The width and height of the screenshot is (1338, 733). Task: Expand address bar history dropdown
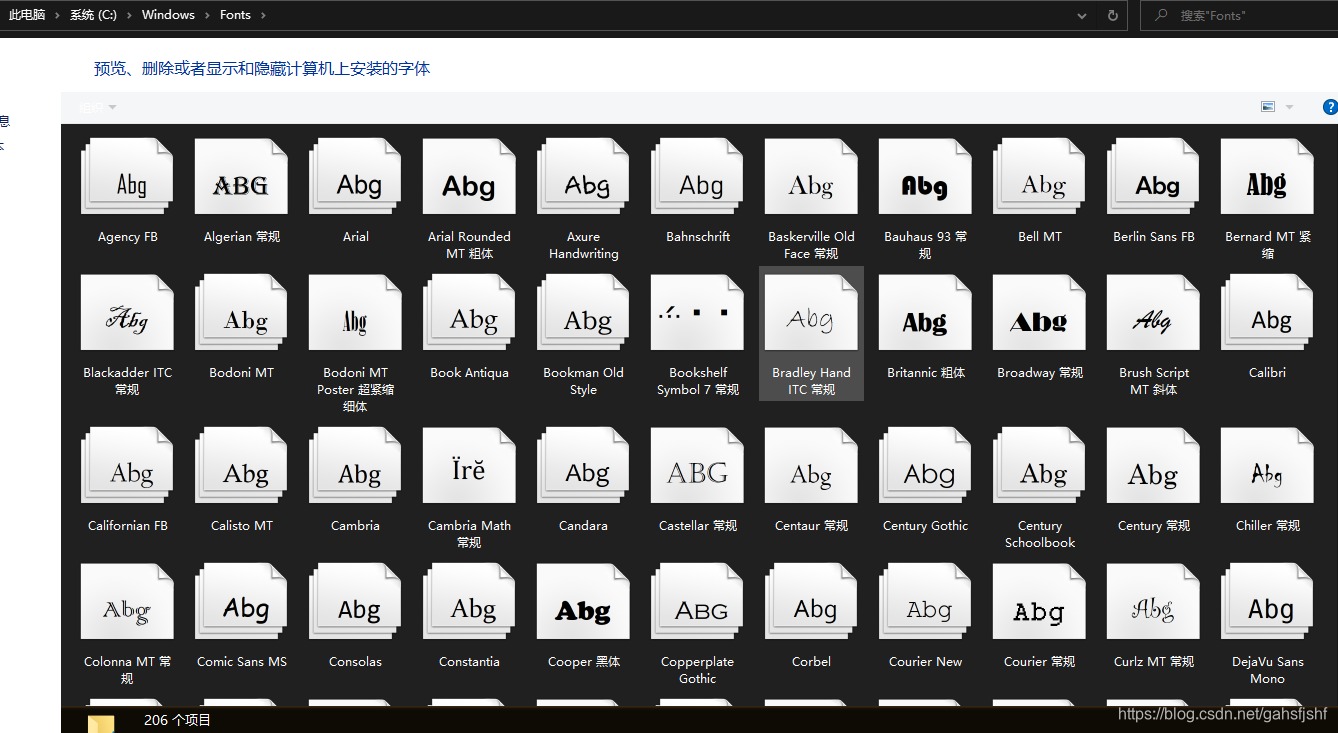pyautogui.click(x=1082, y=15)
